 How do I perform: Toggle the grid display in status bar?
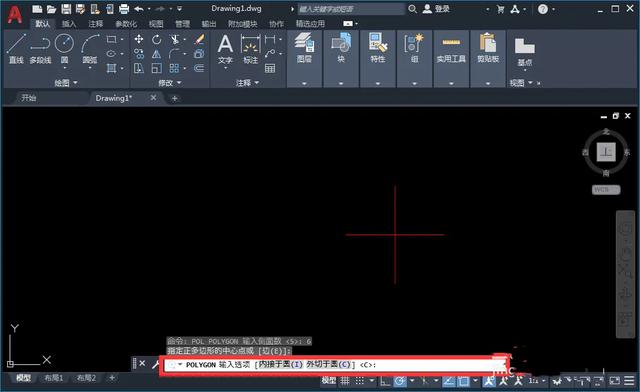click(x=345, y=381)
